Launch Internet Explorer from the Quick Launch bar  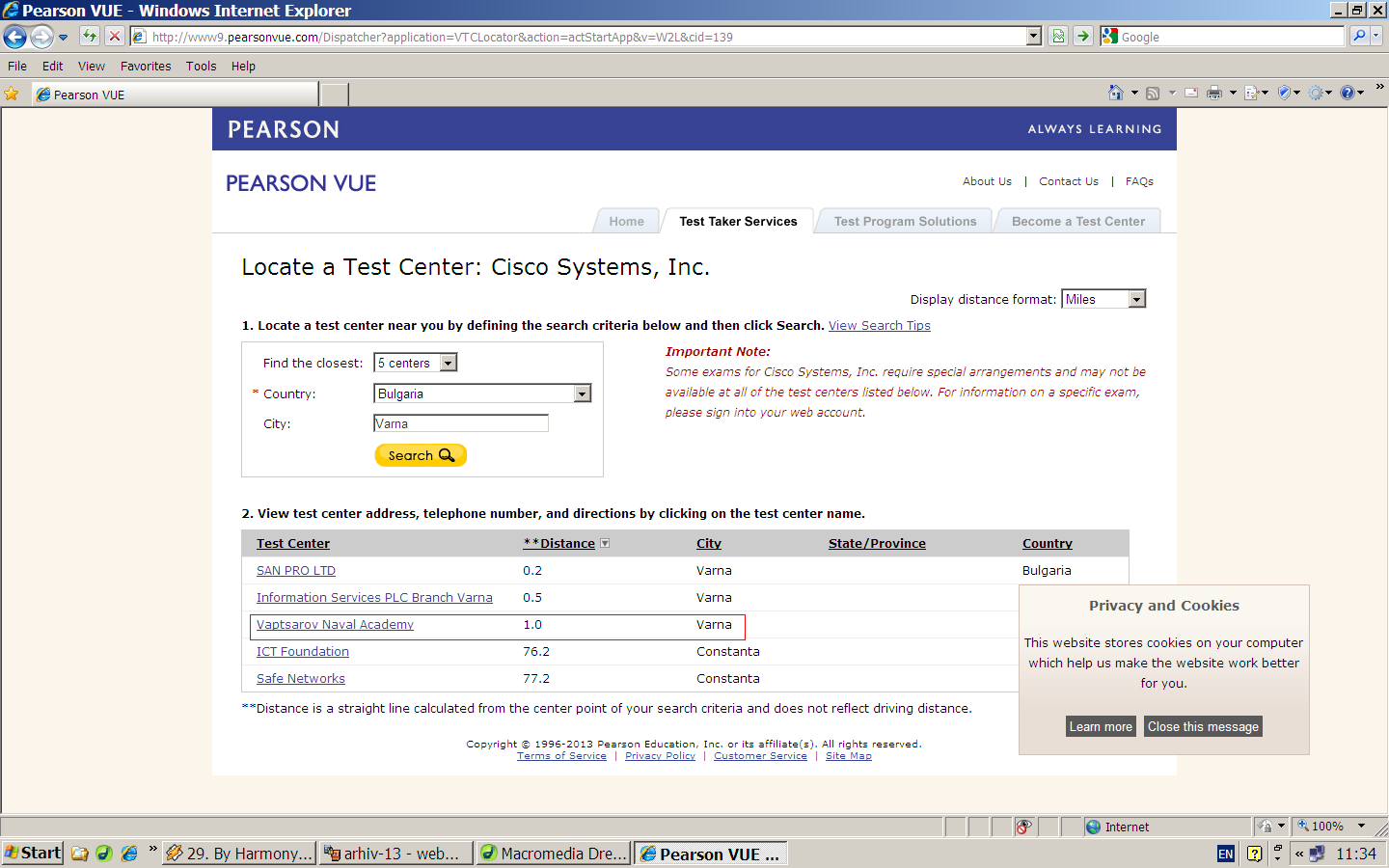coord(129,854)
